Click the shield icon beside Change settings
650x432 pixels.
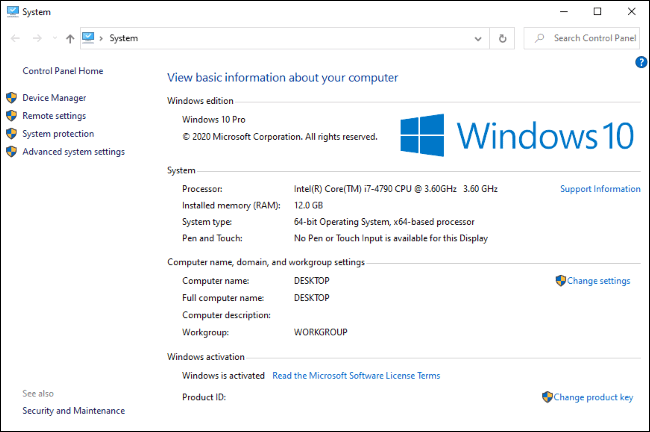pyautogui.click(x=560, y=281)
